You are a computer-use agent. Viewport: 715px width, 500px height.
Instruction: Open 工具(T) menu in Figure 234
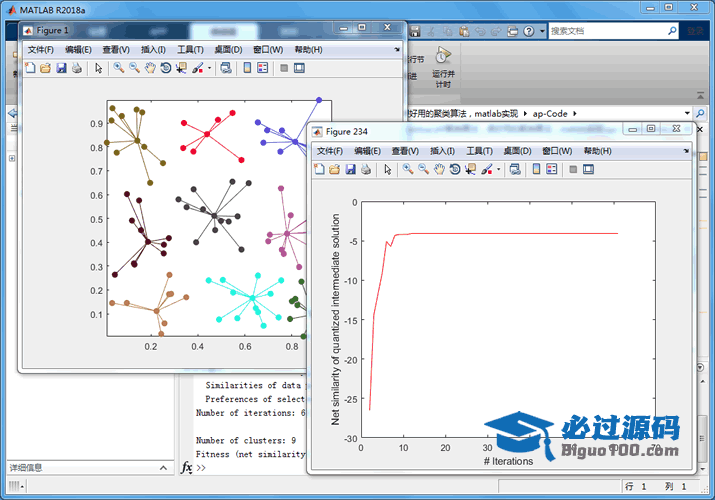pyautogui.click(x=480, y=151)
